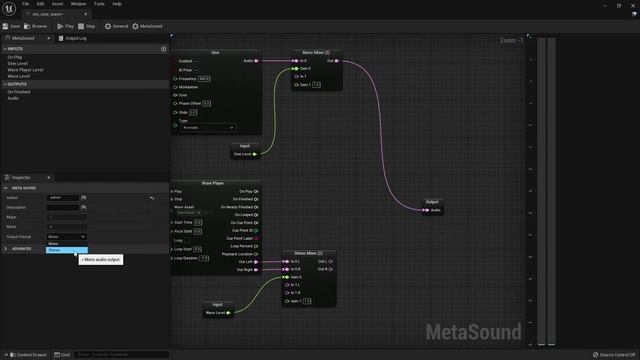
Task: Click the Stereo Mixer In 0 R pin
Action: click(x=286, y=269)
